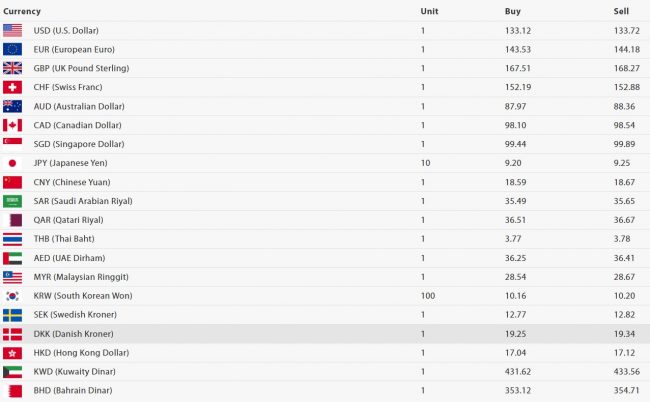Click the Australian Dollar flag icon
This screenshot has height=402, width=650.
(x=12, y=106)
